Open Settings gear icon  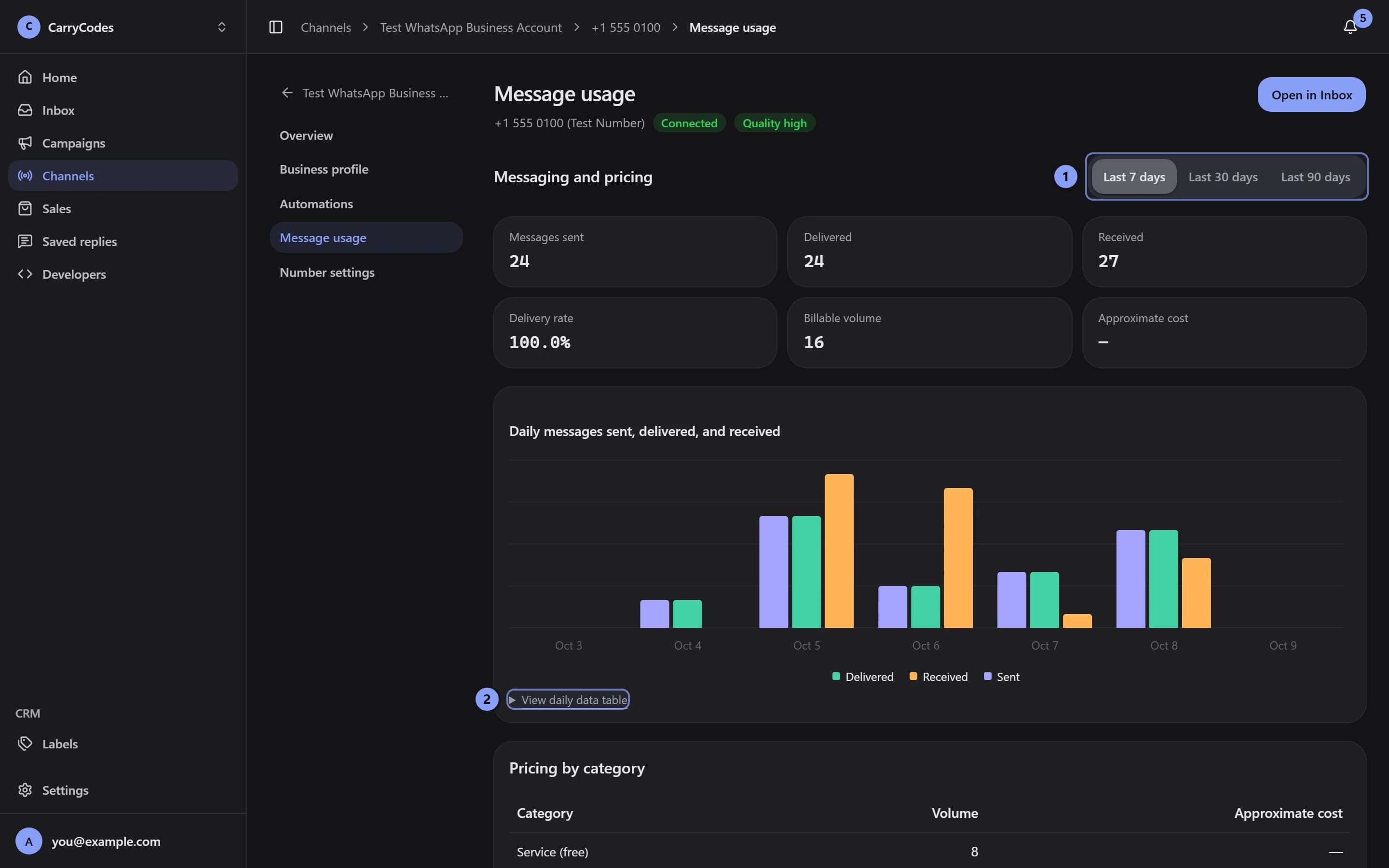[25, 790]
